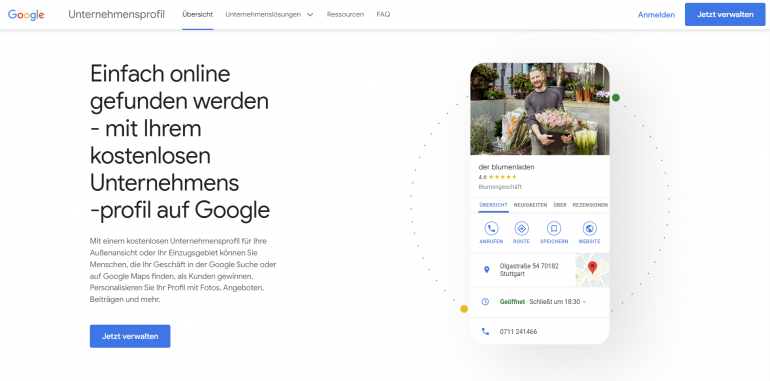
Task: Expand the Unternehmenslösungen dropdown menu
Action: 269,14
